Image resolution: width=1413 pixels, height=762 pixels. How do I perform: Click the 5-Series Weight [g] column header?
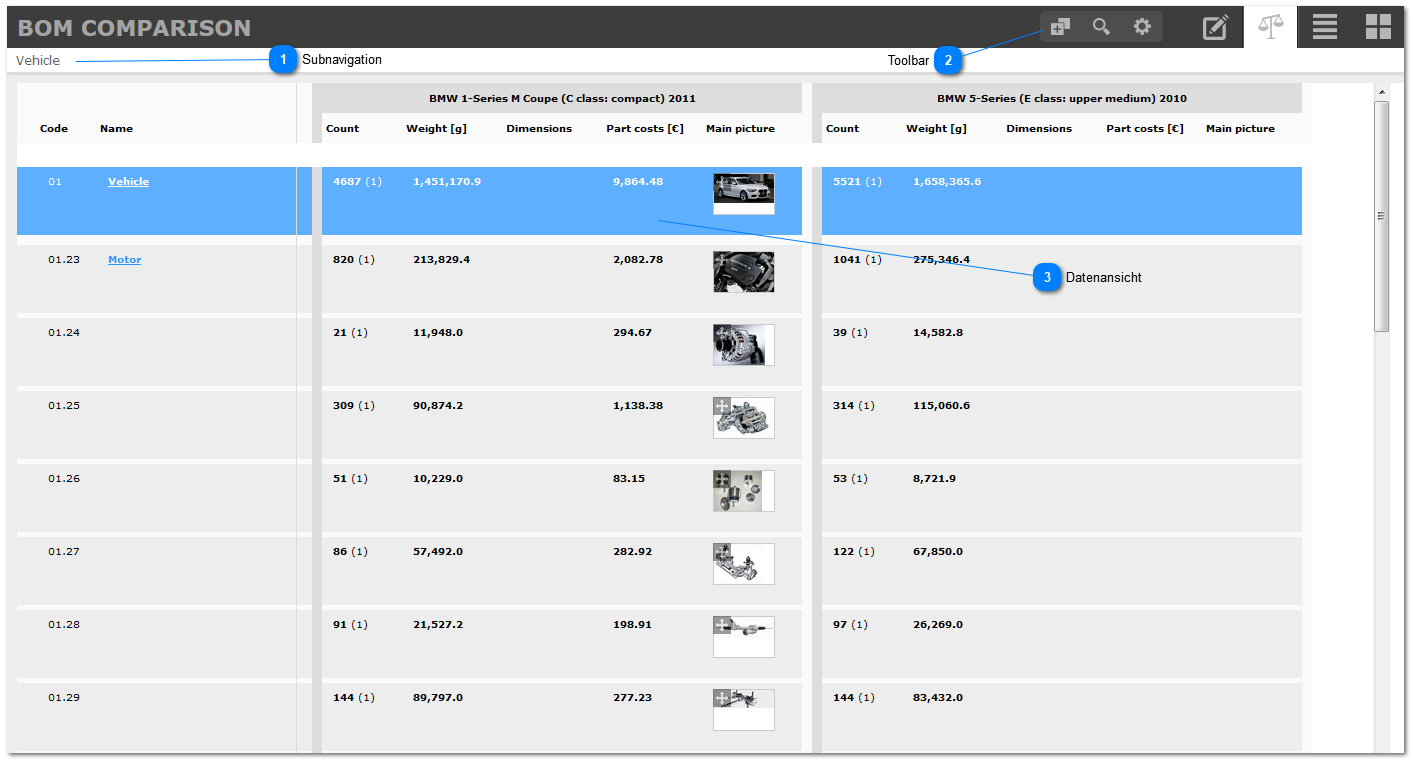(936, 128)
